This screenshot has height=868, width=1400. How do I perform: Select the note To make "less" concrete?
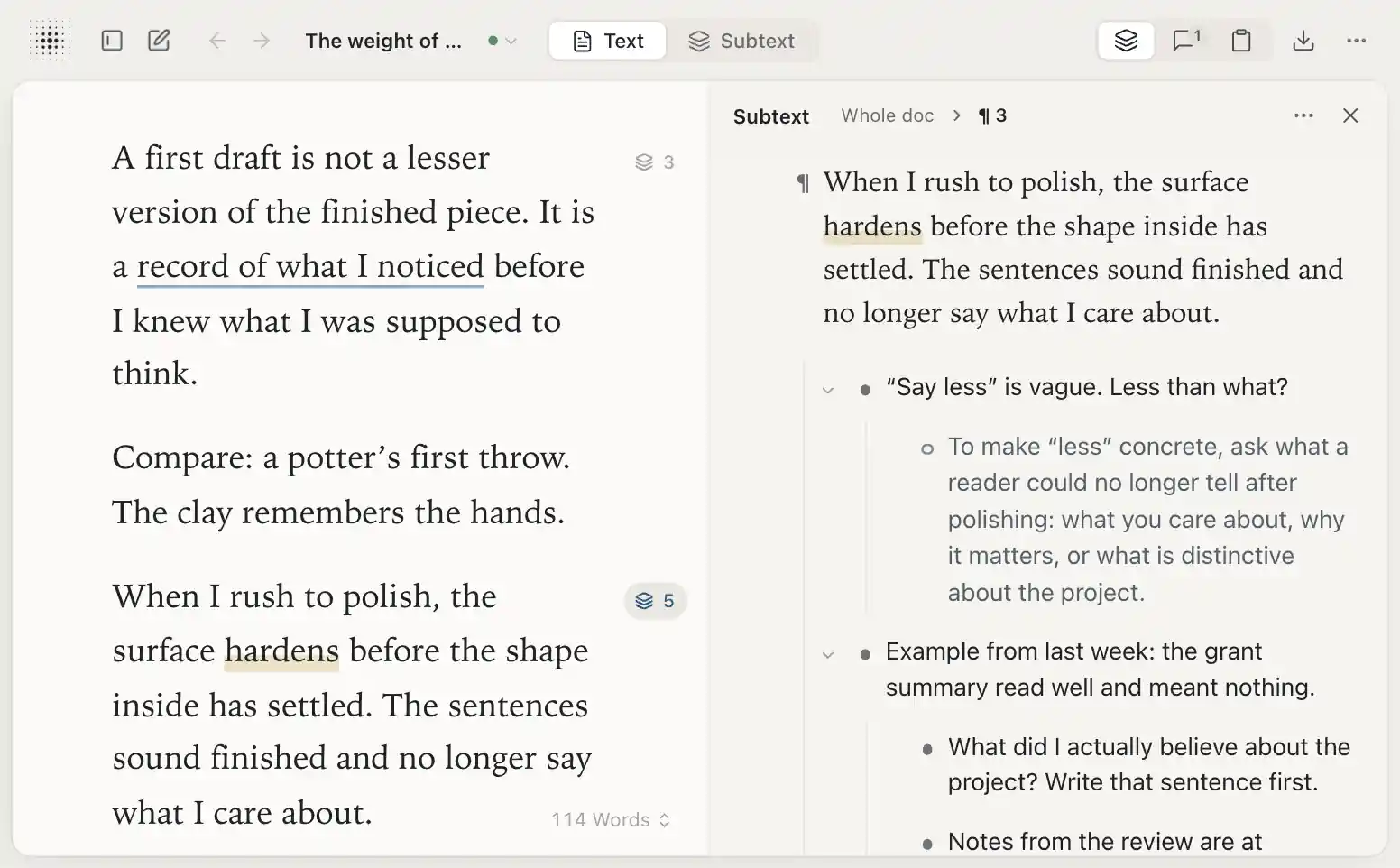click(x=1147, y=520)
